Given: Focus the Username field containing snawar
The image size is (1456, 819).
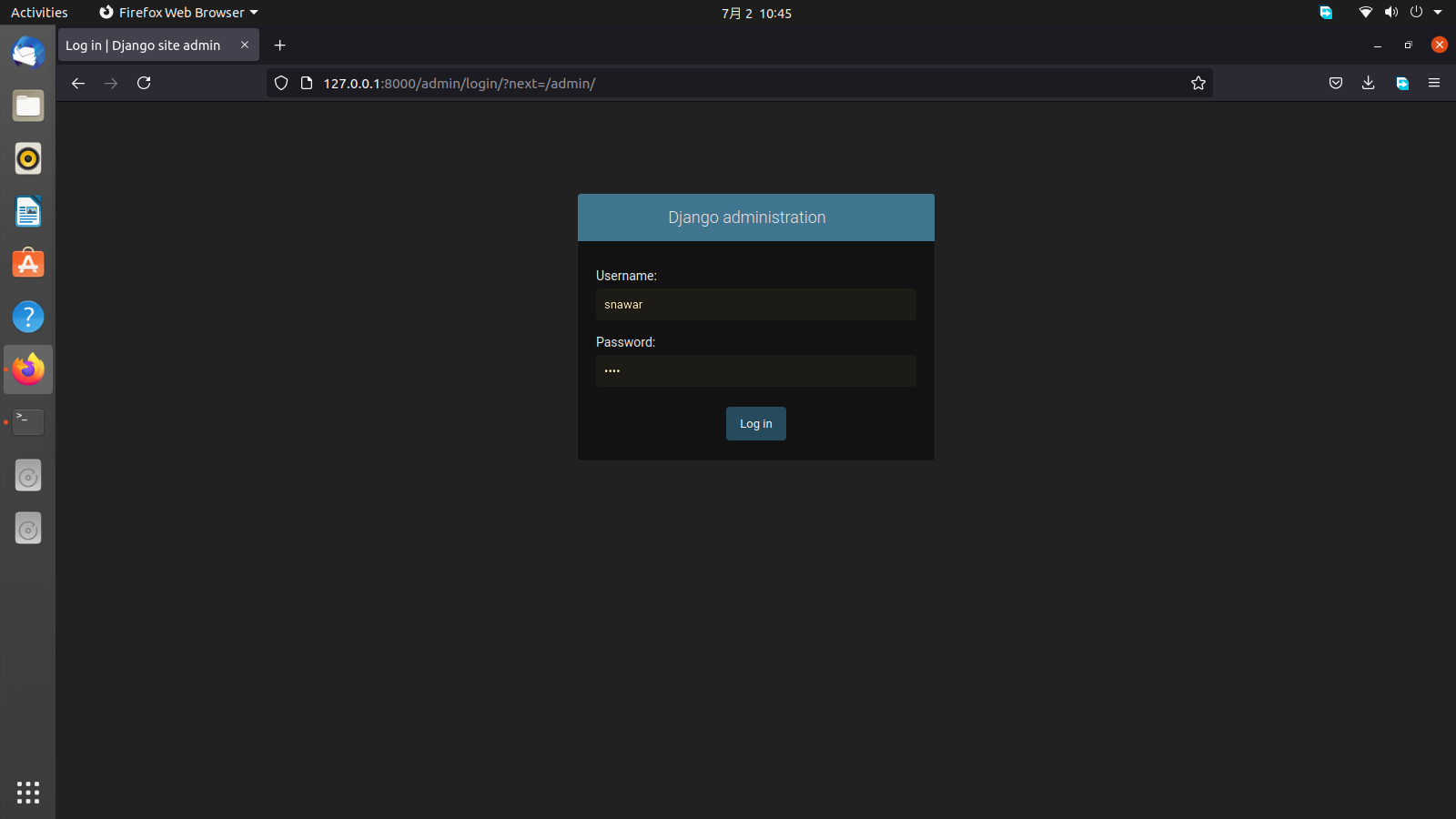Looking at the screenshot, I should (755, 305).
